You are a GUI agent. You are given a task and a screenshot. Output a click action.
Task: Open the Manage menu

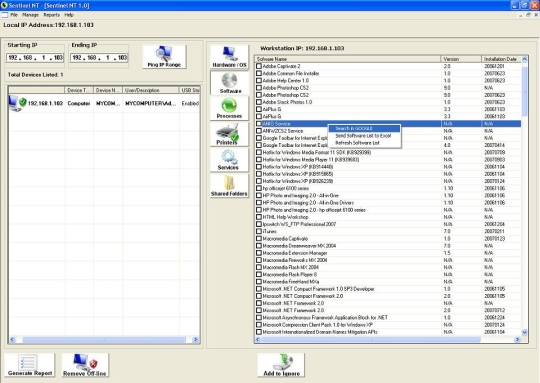click(x=30, y=15)
